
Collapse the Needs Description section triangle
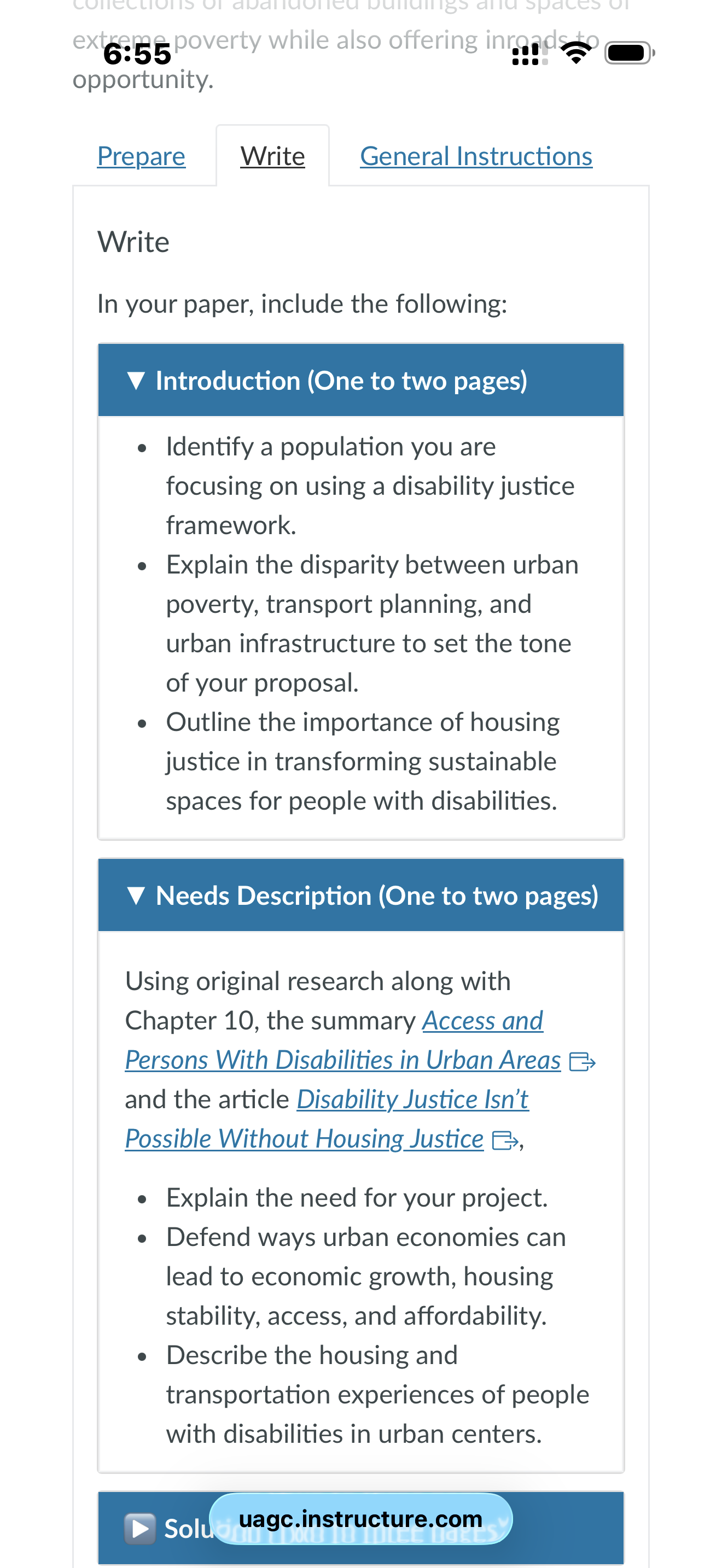(x=136, y=896)
